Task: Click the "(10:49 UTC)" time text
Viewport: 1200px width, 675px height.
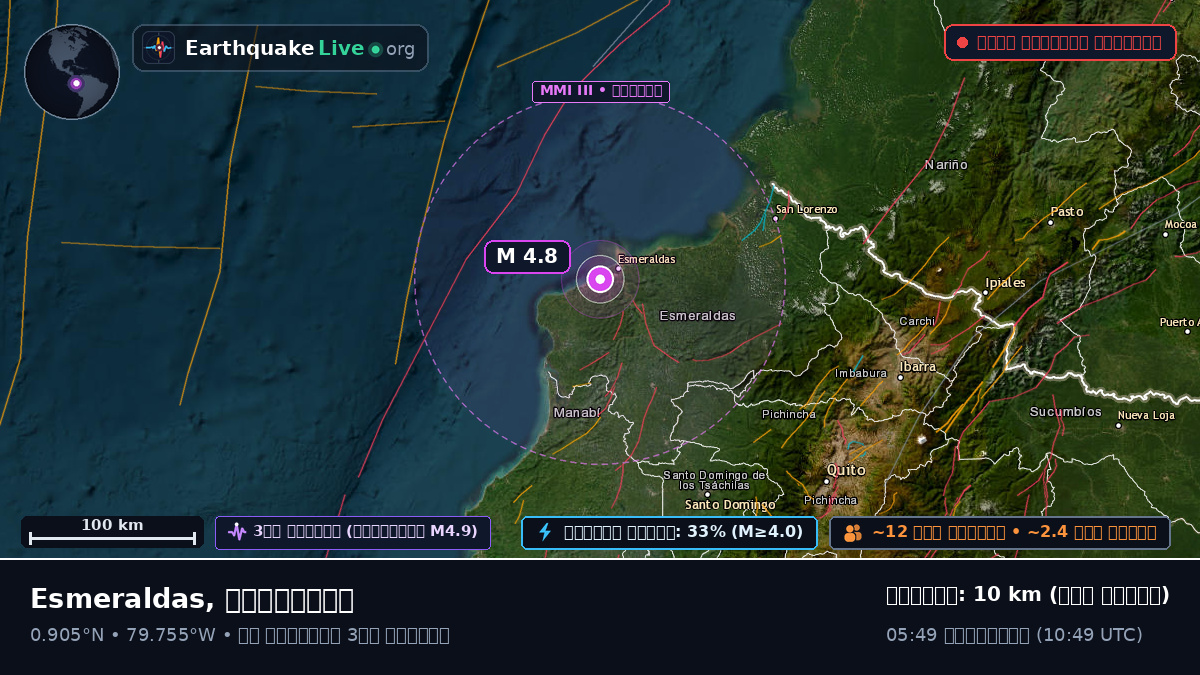Action: [1090, 635]
